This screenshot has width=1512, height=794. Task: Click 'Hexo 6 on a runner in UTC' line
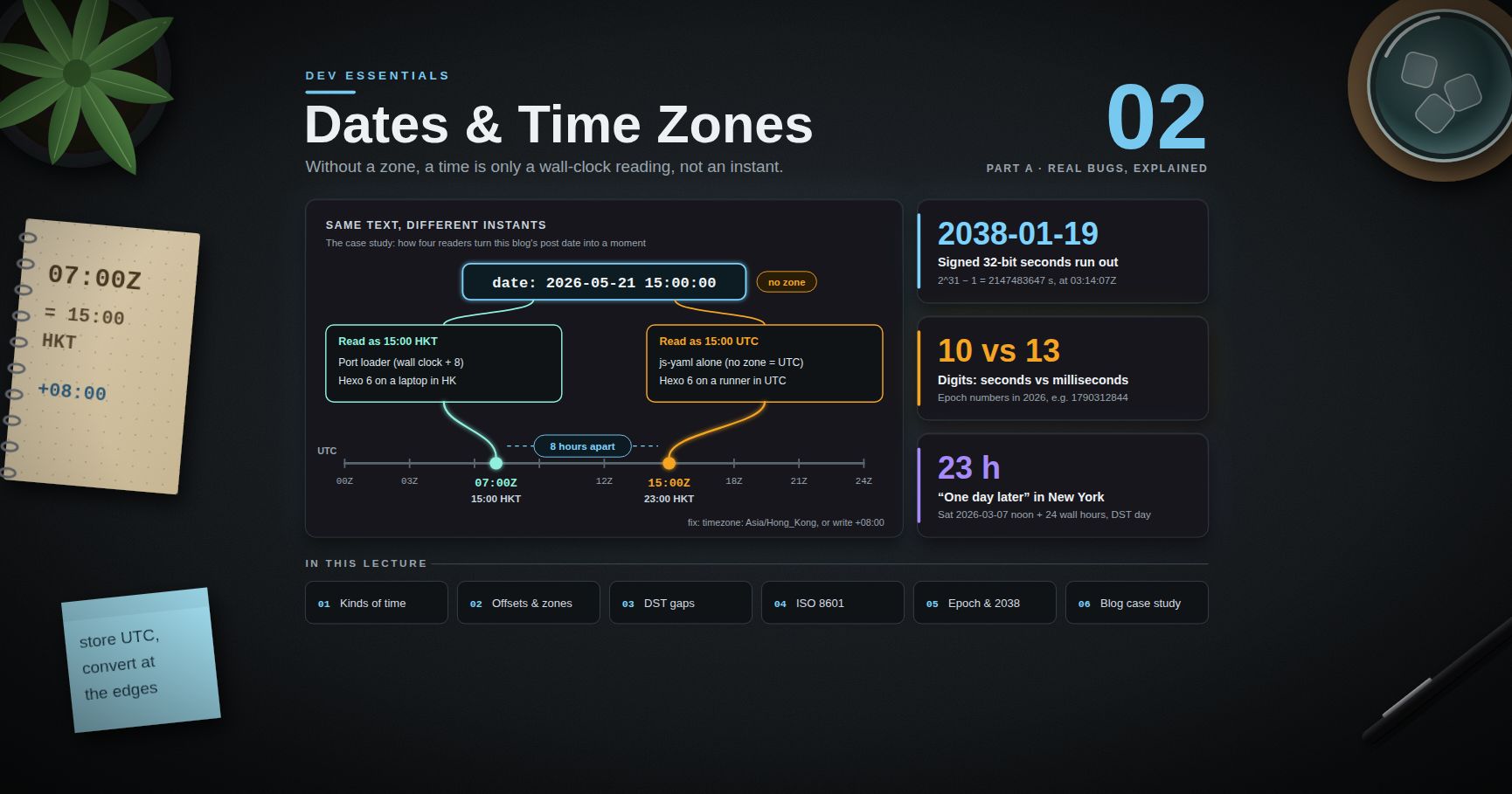click(x=723, y=381)
